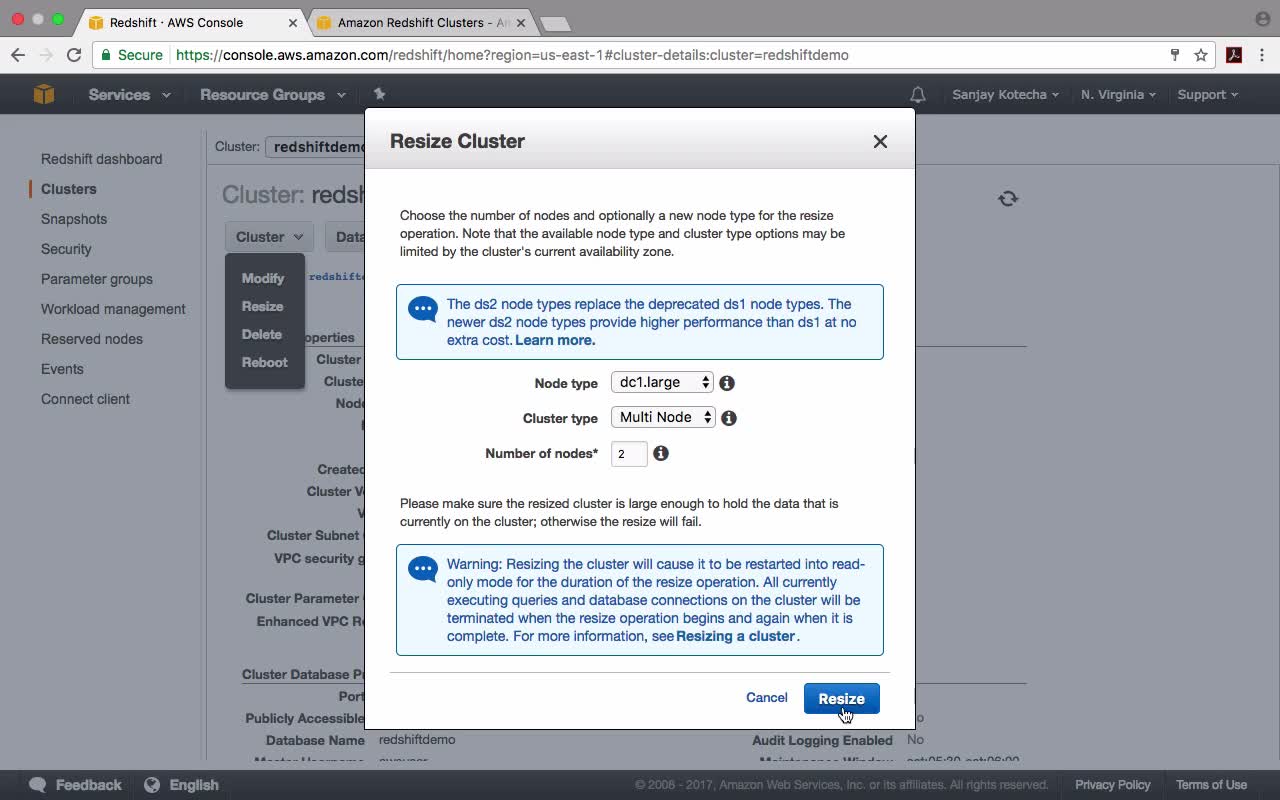Show info for Node type

[x=727, y=383]
